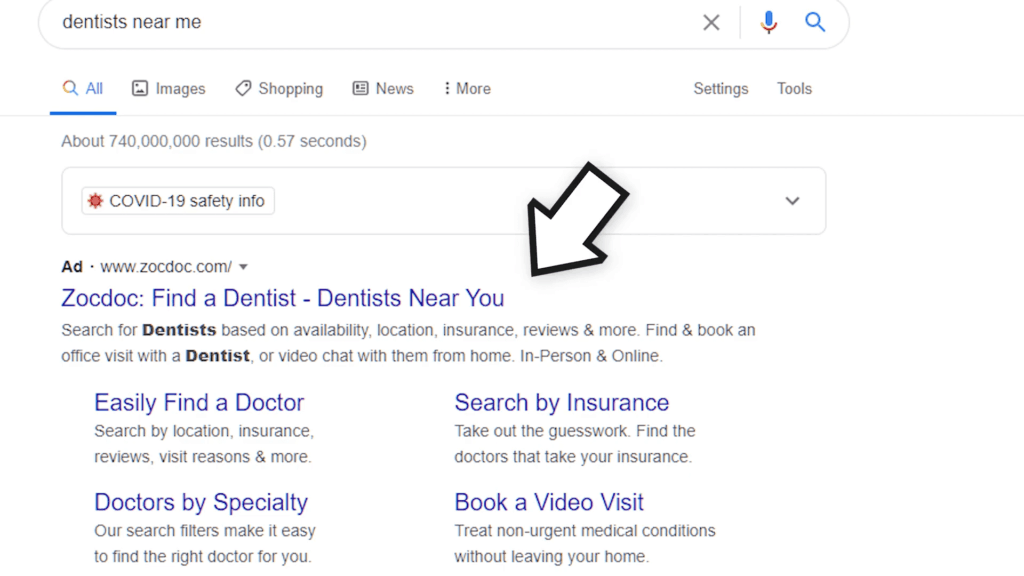Select the All results tab

point(83,89)
